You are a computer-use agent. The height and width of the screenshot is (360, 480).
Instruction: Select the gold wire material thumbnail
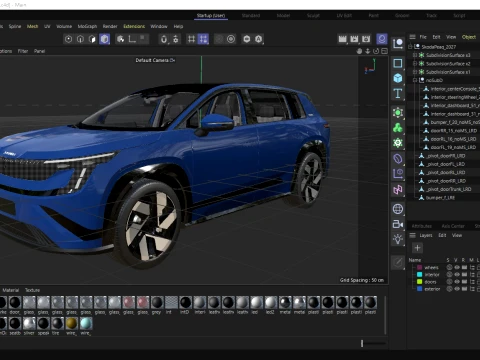coord(71,323)
